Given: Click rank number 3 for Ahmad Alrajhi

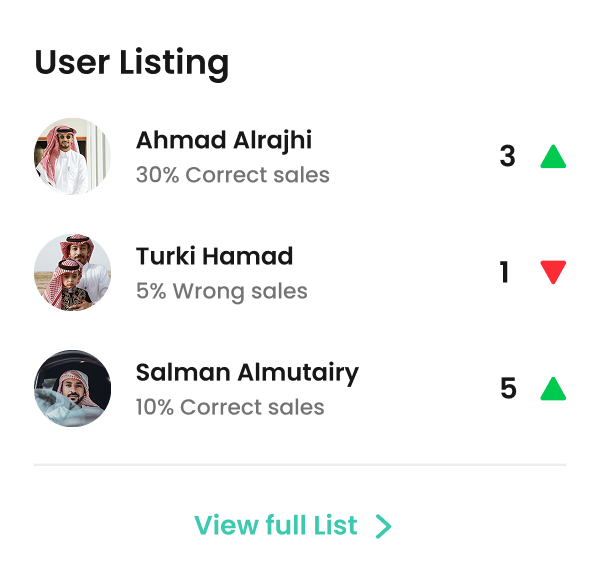Looking at the screenshot, I should pyautogui.click(x=507, y=157).
